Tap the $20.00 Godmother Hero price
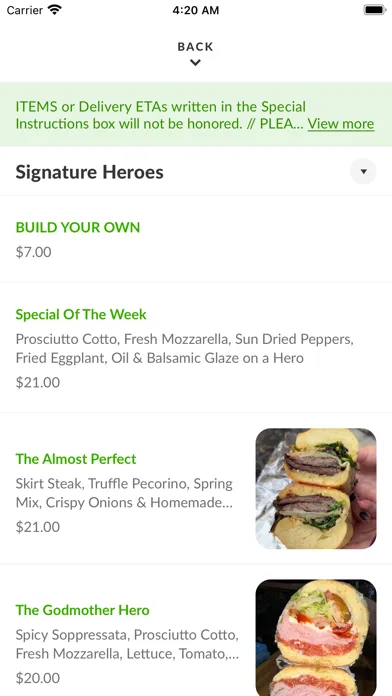This screenshot has height=696, width=392. tap(38, 678)
